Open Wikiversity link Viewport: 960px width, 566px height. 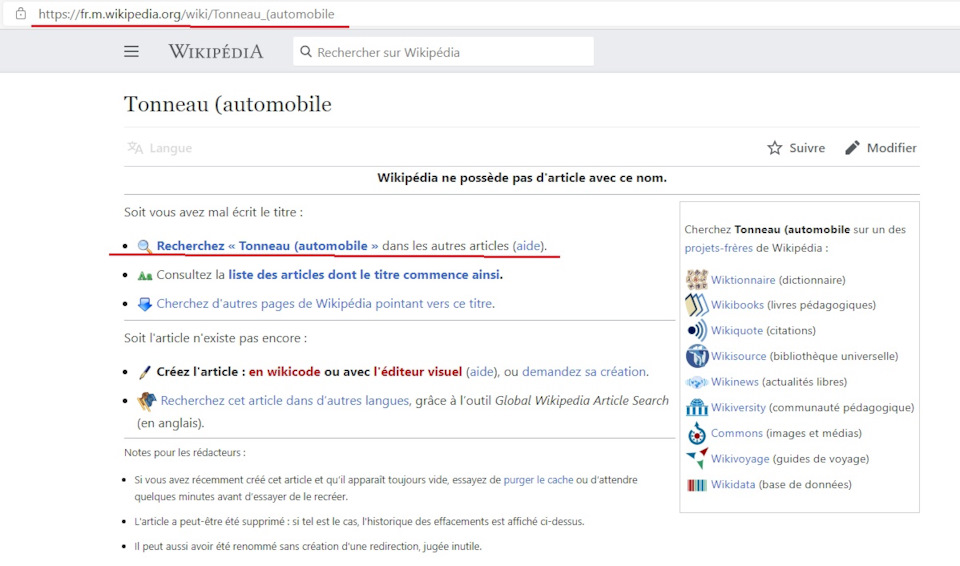(x=738, y=407)
